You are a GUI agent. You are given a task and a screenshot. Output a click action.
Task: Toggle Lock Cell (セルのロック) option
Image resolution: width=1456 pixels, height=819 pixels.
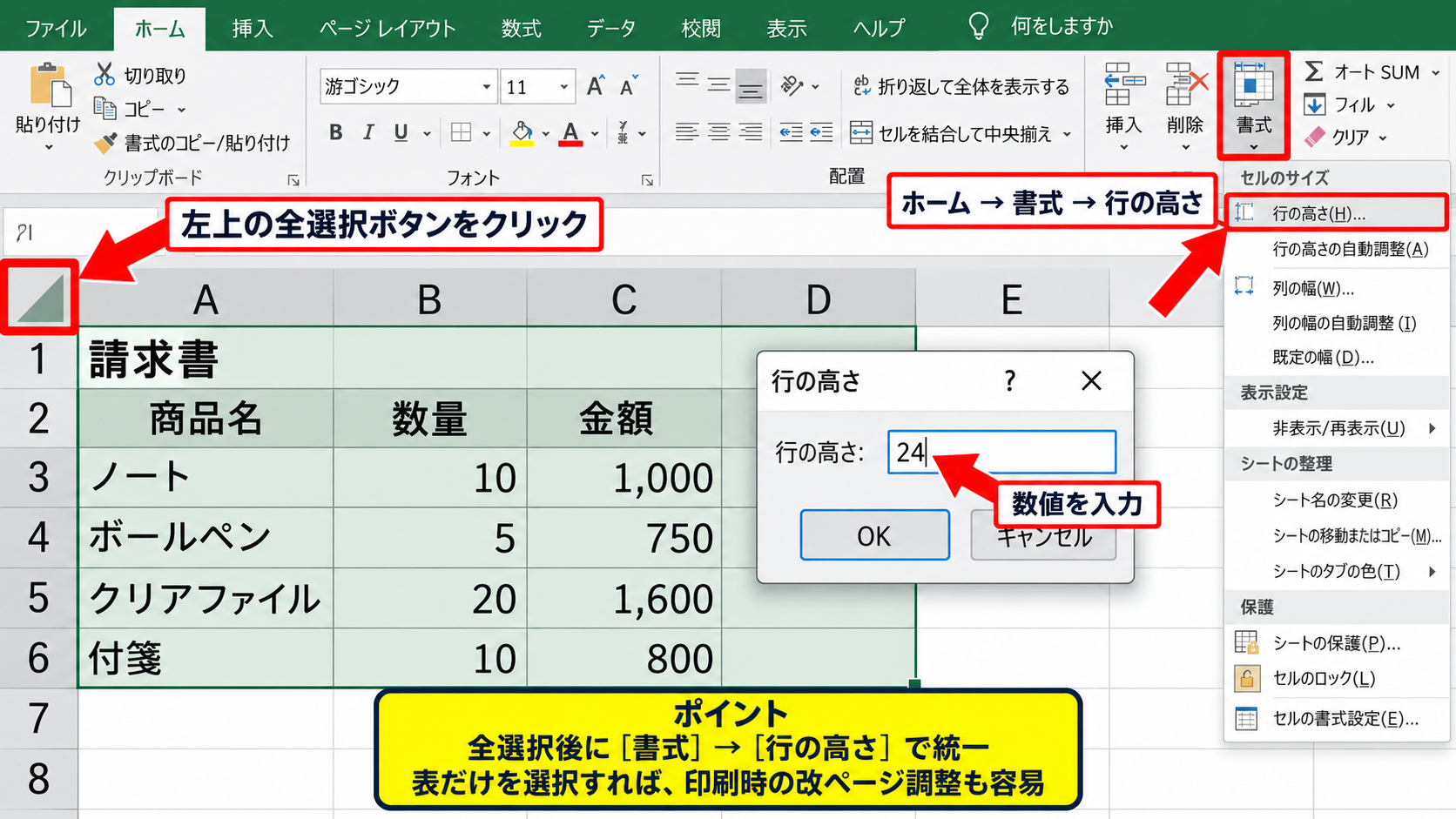point(1324,678)
